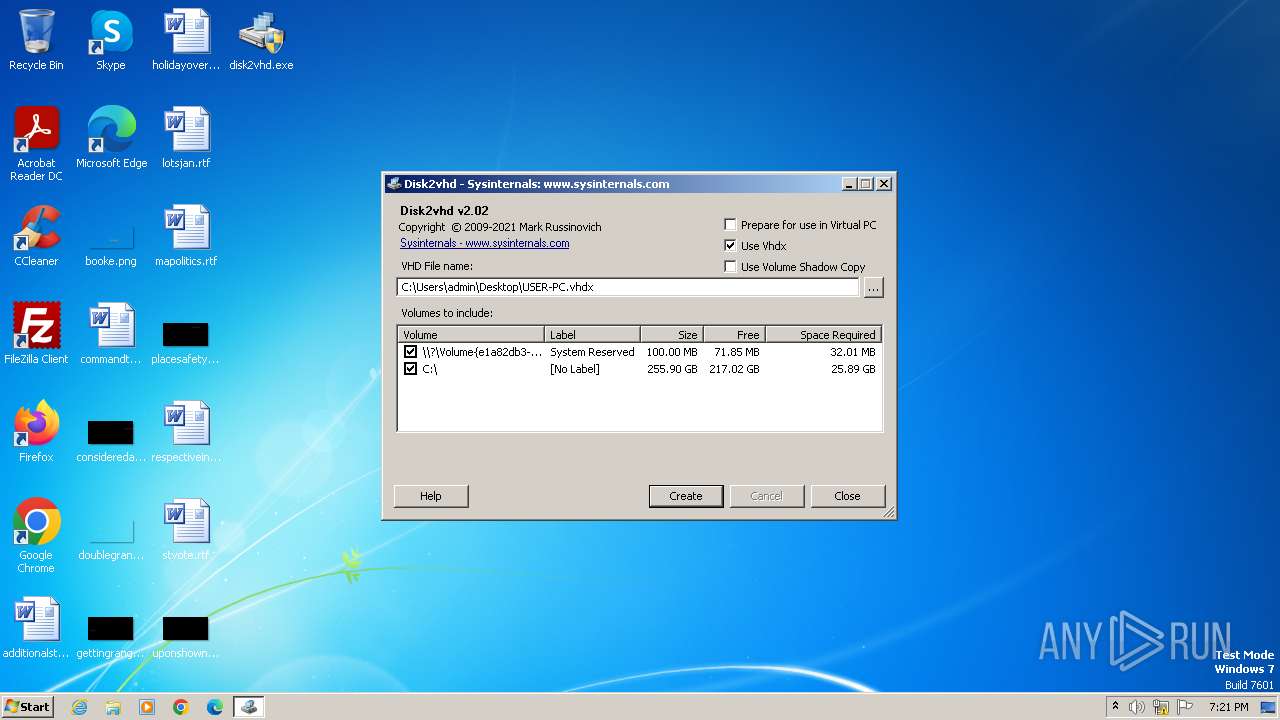Image resolution: width=1280 pixels, height=720 pixels.
Task: Select the mapolitics.rtf file icon
Action: 186,236
